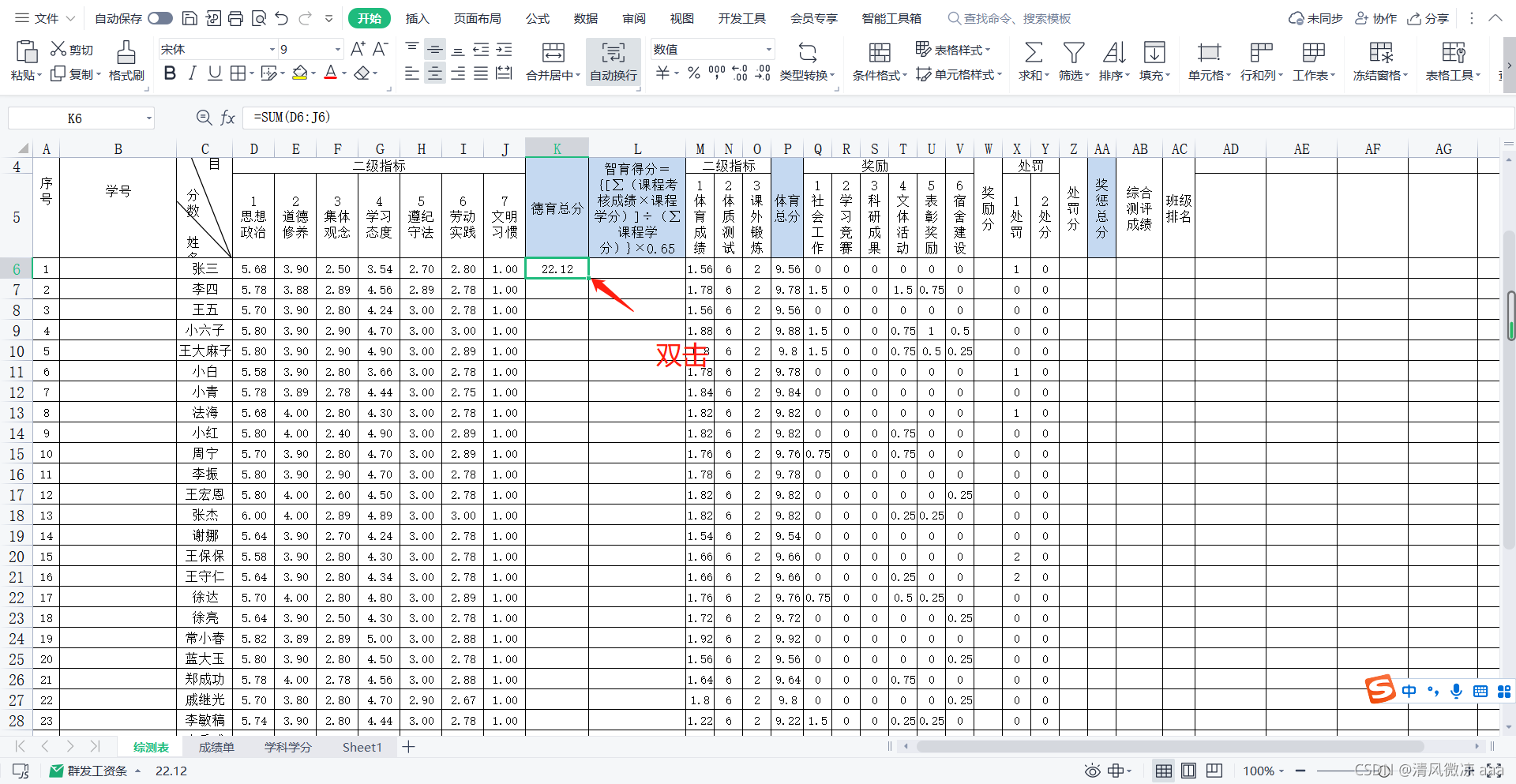Click the Undo arrow icon
Screen dimensions: 1516x784
point(282,18)
